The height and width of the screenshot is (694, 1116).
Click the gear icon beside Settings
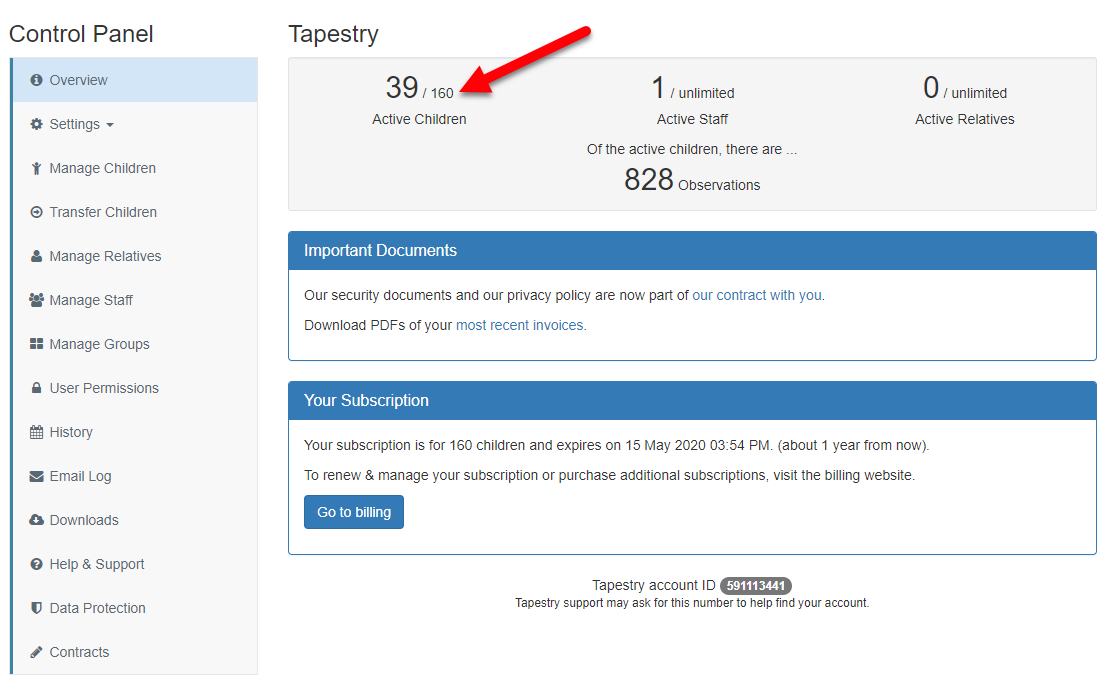(x=36, y=125)
